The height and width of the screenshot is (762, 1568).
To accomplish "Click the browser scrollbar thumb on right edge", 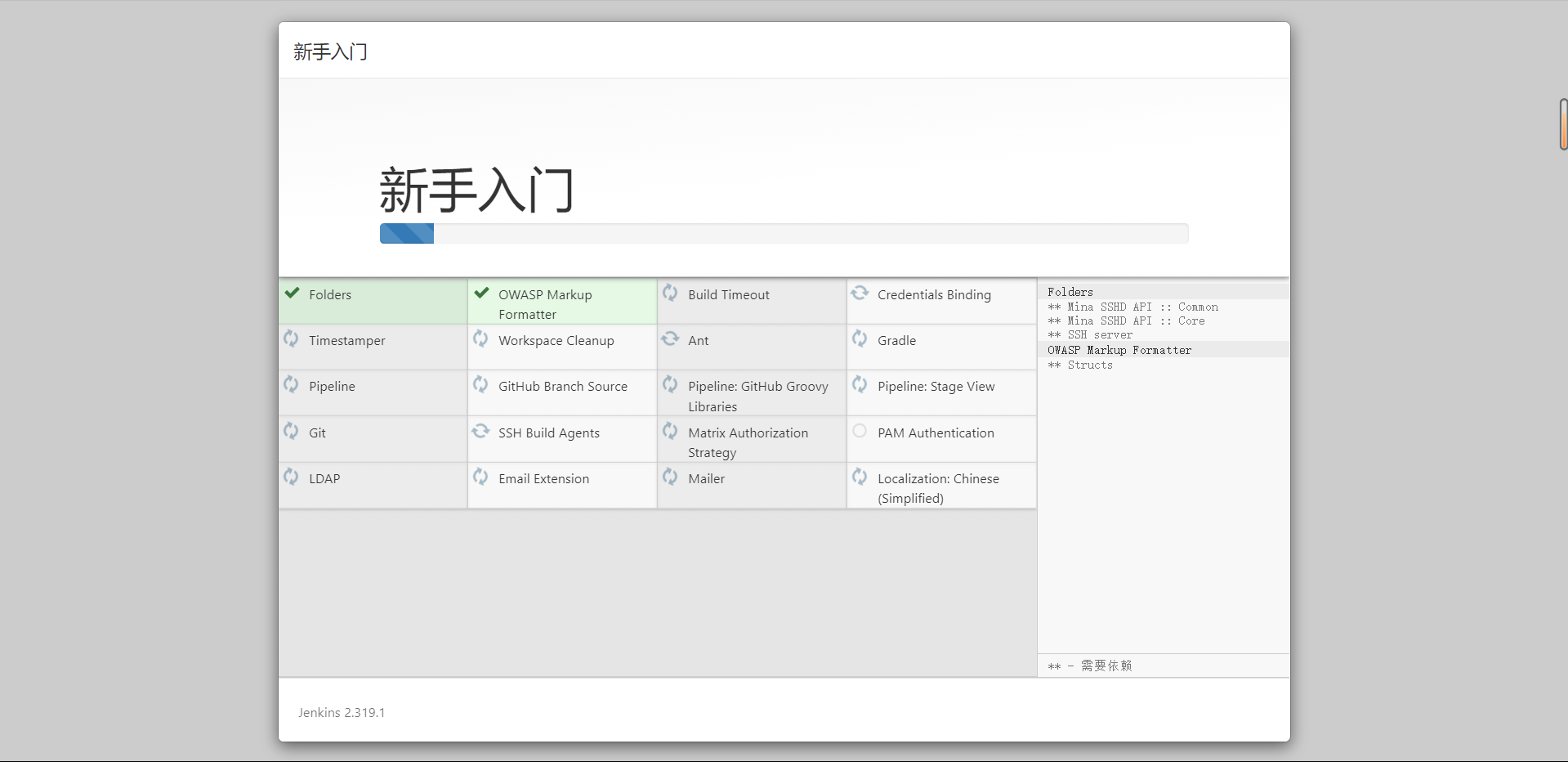I will coord(1563,124).
